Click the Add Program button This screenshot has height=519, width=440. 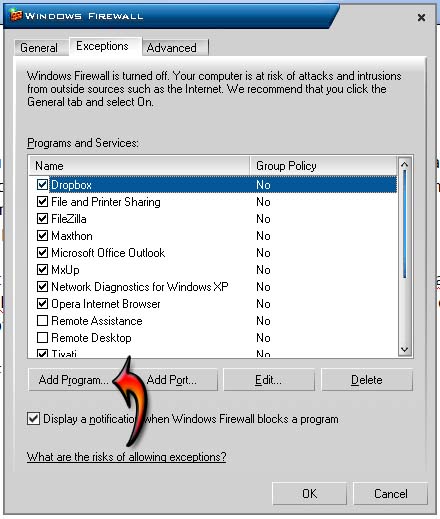74,380
